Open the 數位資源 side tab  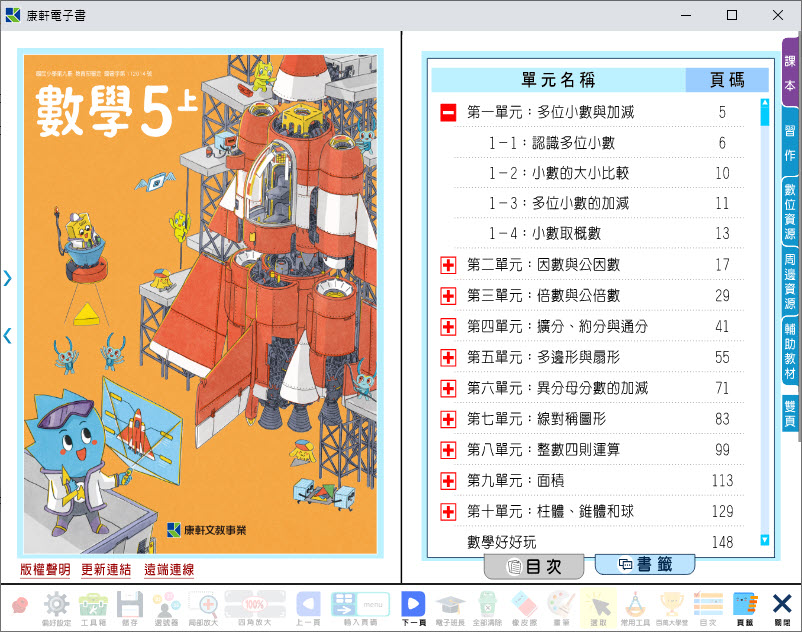790,212
